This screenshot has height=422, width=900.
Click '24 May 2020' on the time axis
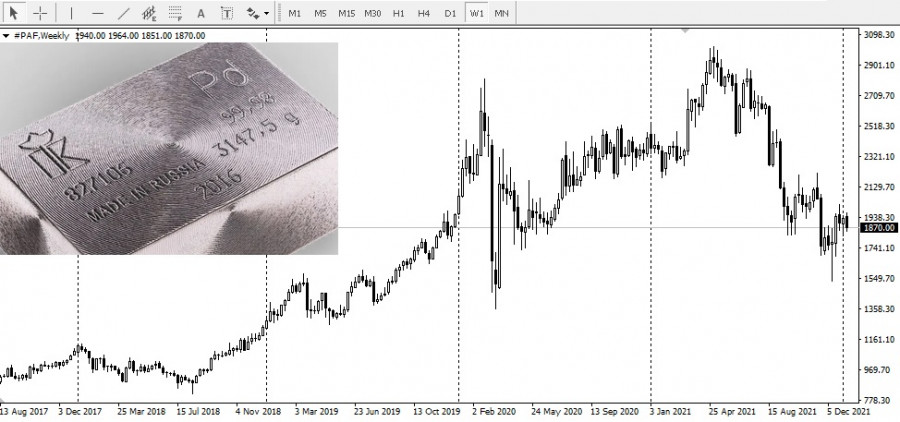click(x=556, y=412)
